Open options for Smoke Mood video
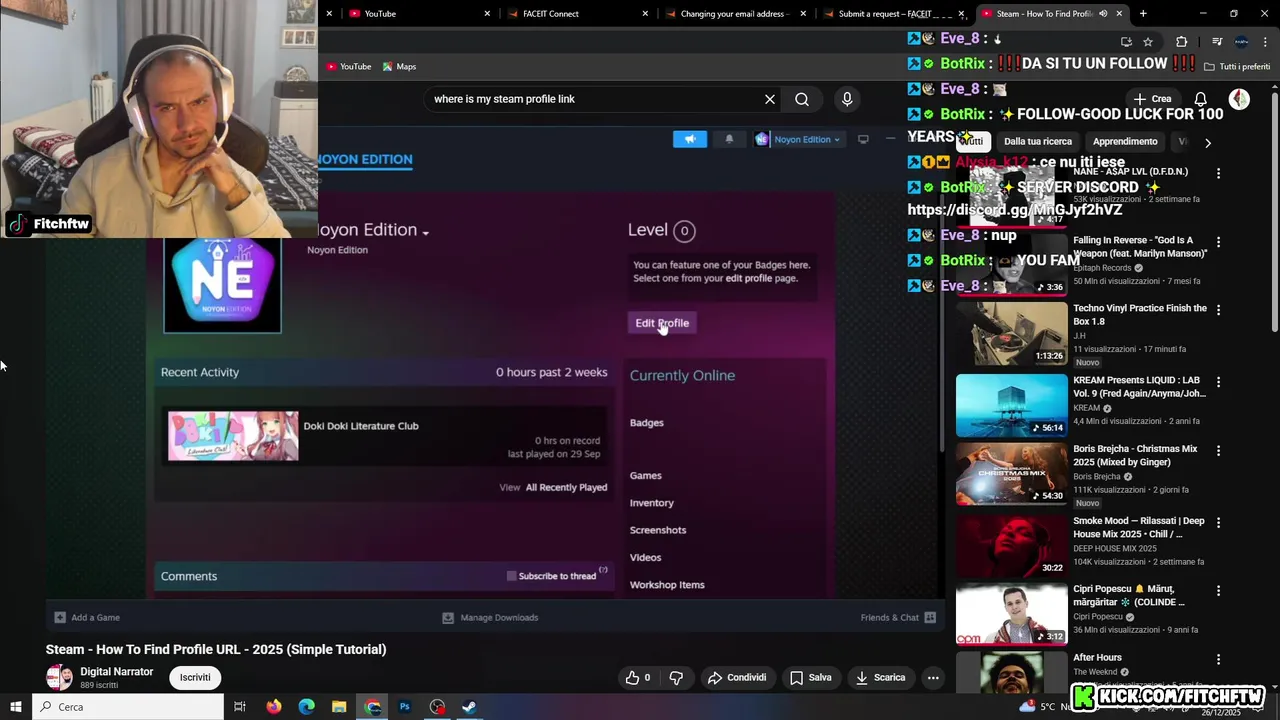This screenshot has height=720, width=1280. click(x=1218, y=522)
